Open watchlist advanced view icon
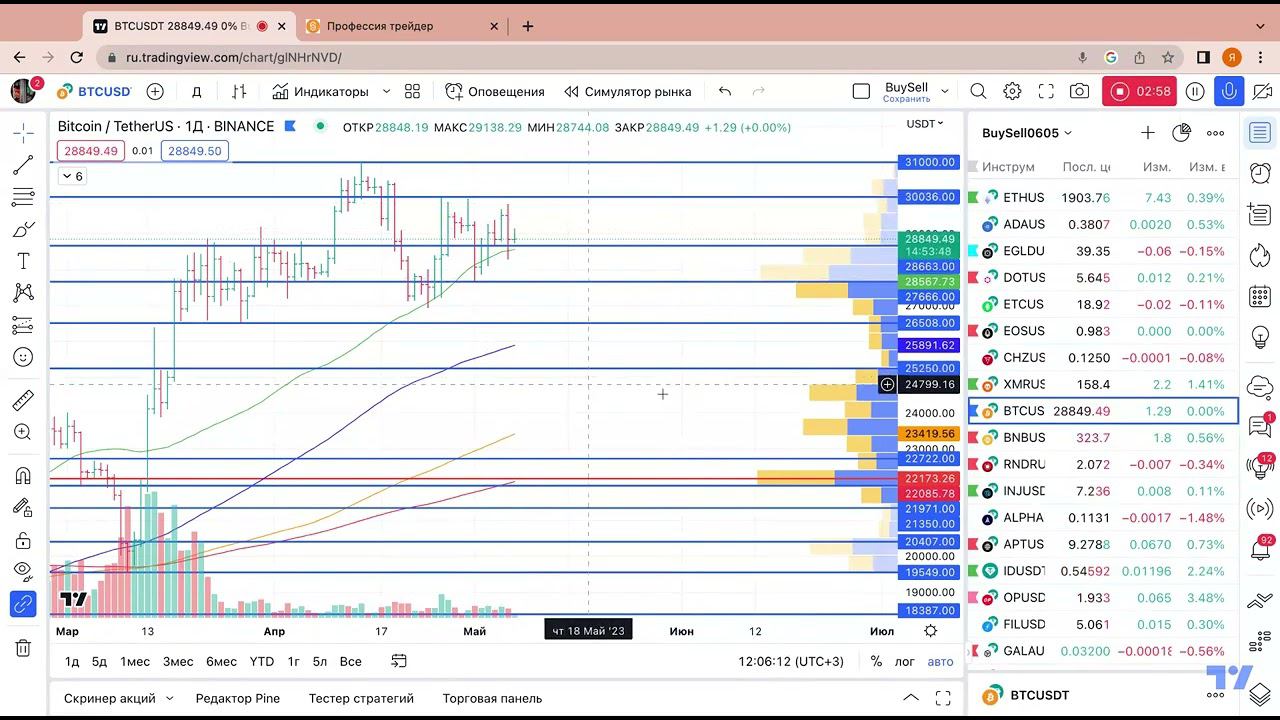The height and width of the screenshot is (720, 1280). [x=1181, y=132]
